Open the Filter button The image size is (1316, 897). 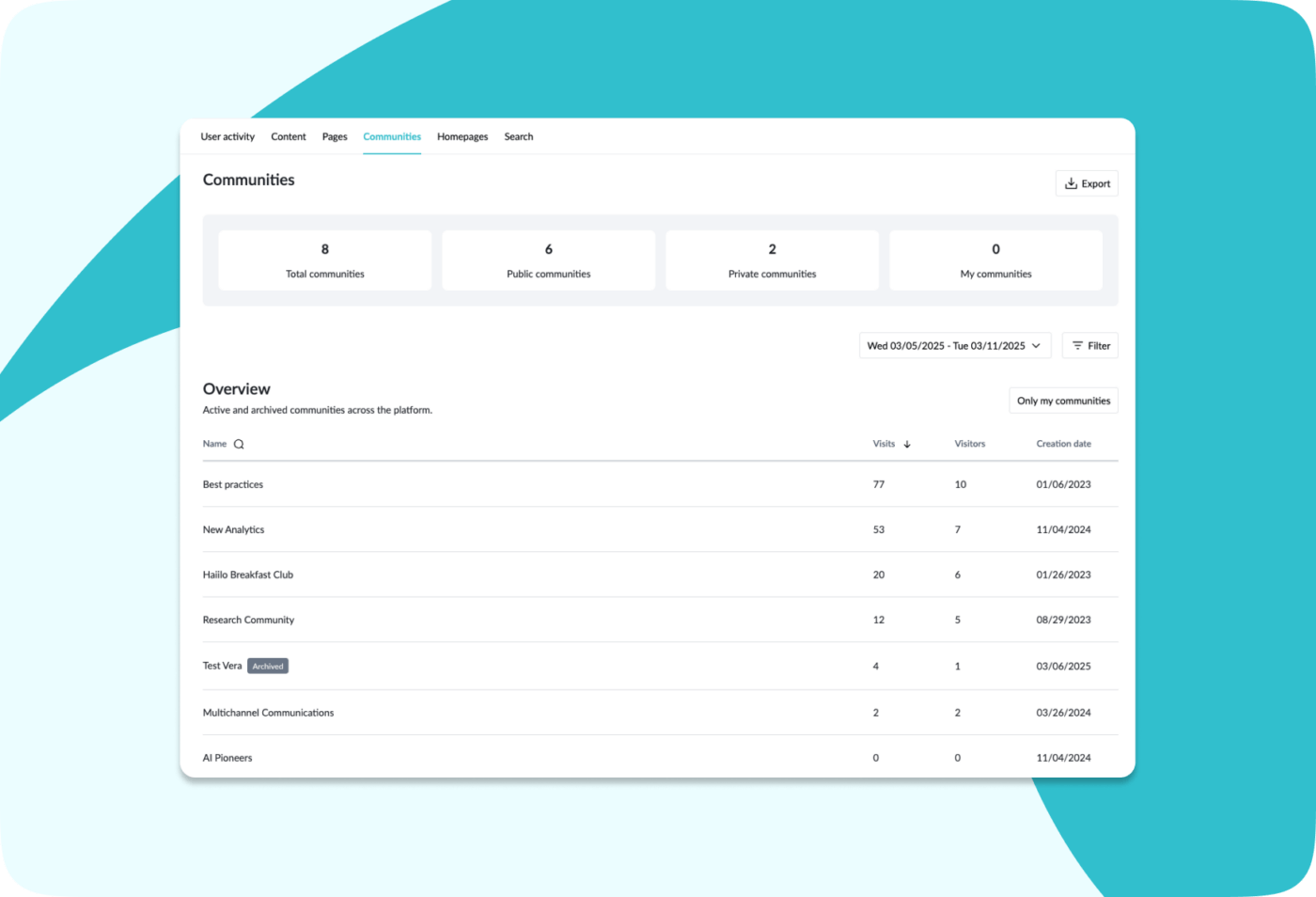point(1090,346)
